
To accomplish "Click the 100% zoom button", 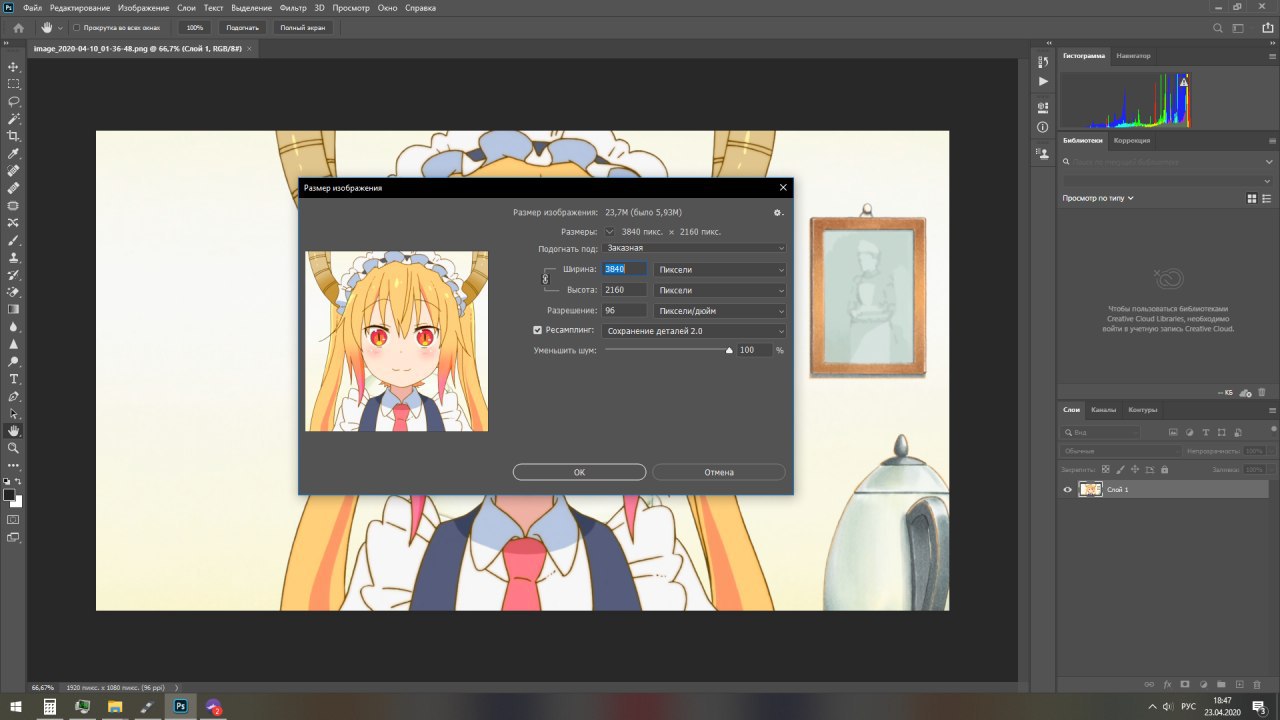I will (x=195, y=28).
